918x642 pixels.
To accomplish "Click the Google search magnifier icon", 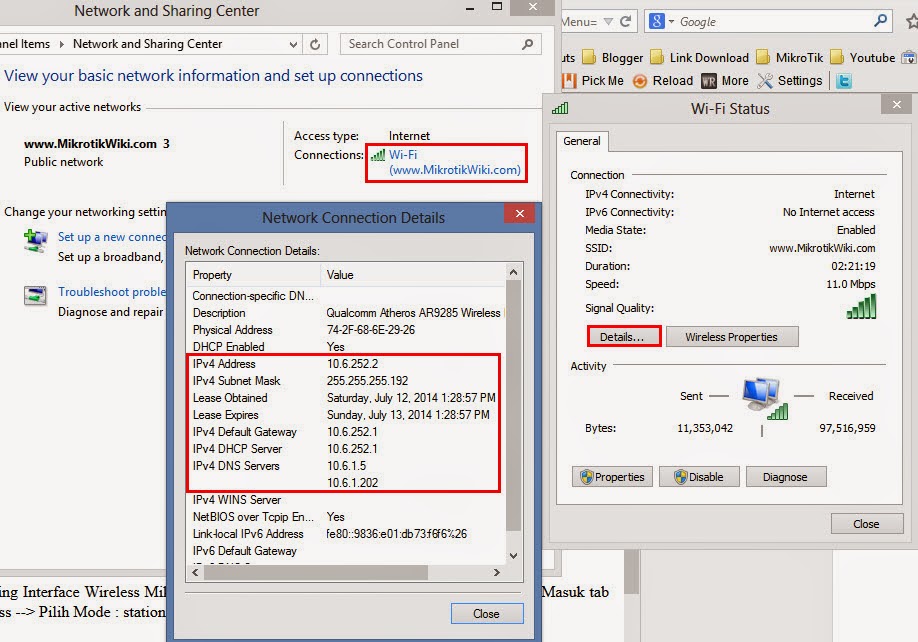I will click(x=881, y=21).
